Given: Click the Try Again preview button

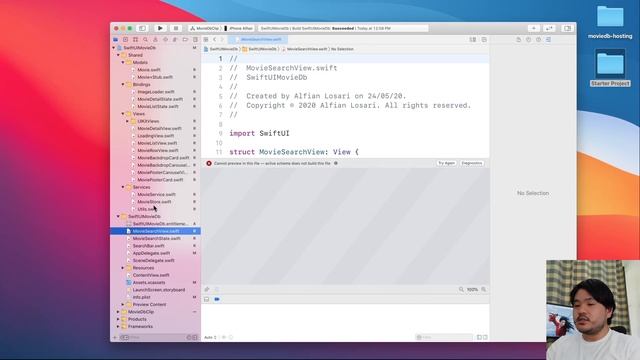Looking at the screenshot, I should click(x=446, y=163).
